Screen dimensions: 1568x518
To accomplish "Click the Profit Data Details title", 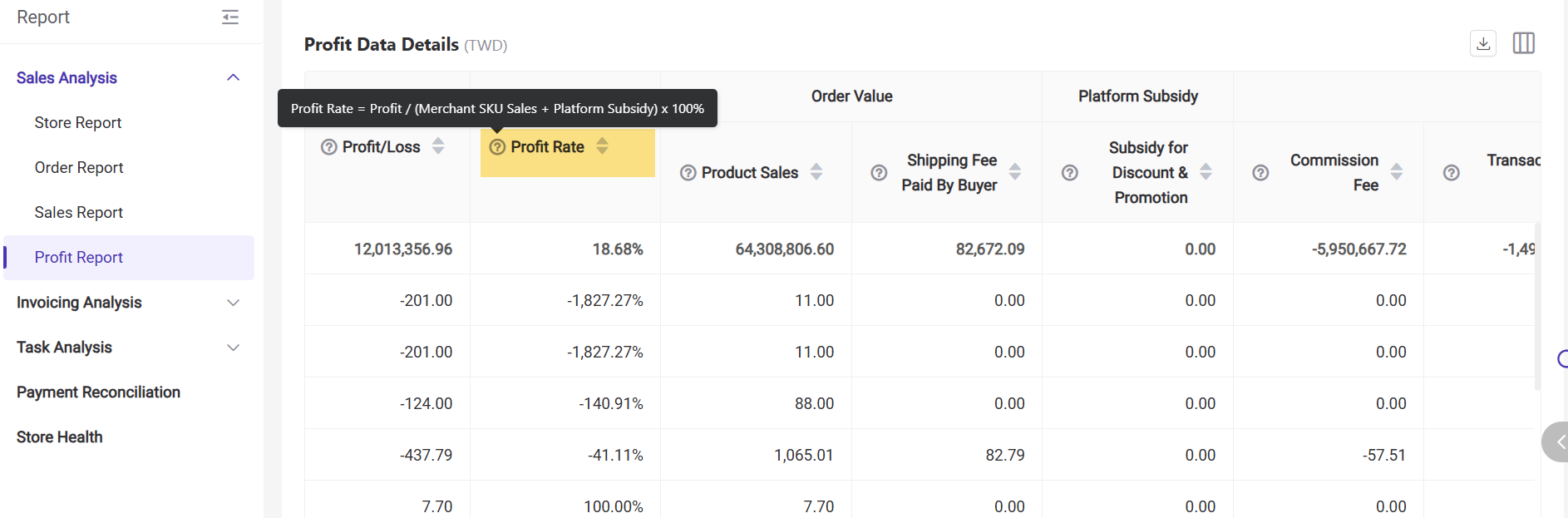I will [x=382, y=45].
